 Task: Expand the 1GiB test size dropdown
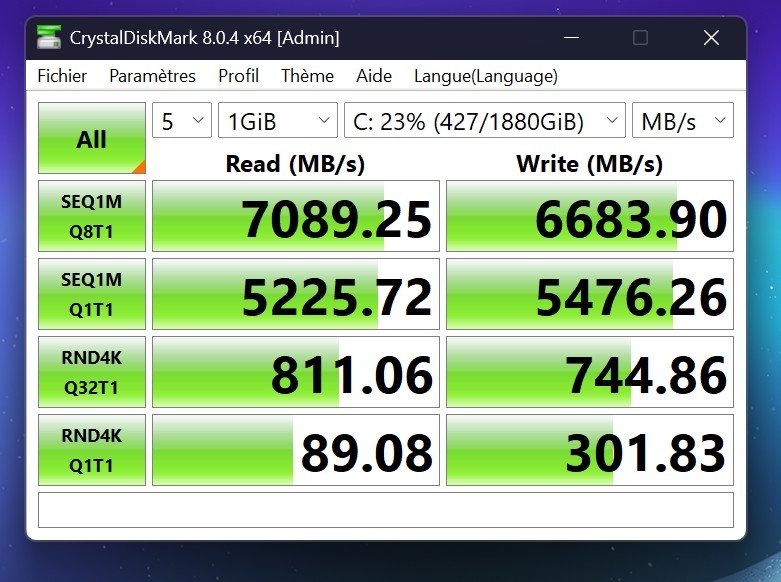click(278, 120)
